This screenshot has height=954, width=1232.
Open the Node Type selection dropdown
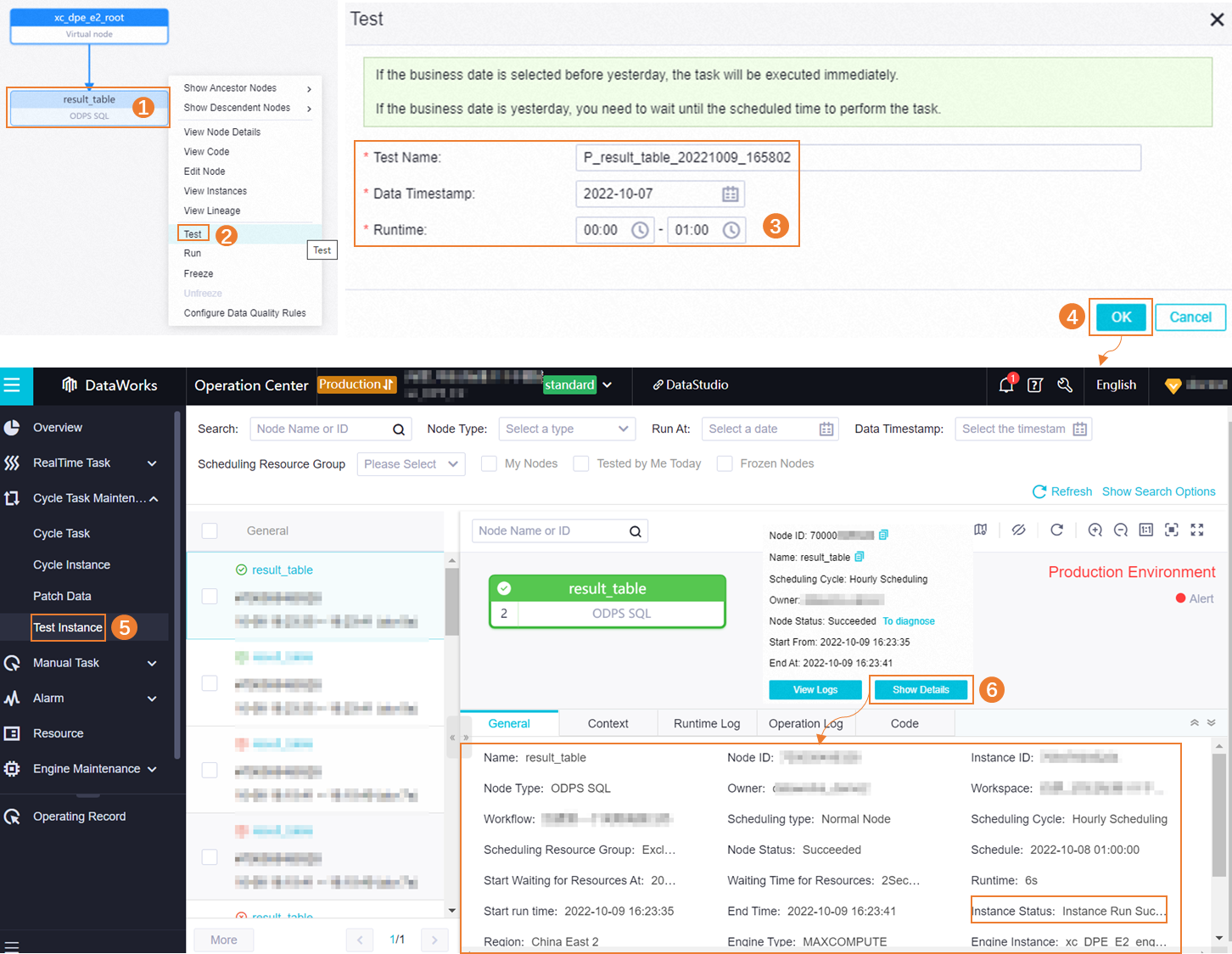tap(566, 429)
